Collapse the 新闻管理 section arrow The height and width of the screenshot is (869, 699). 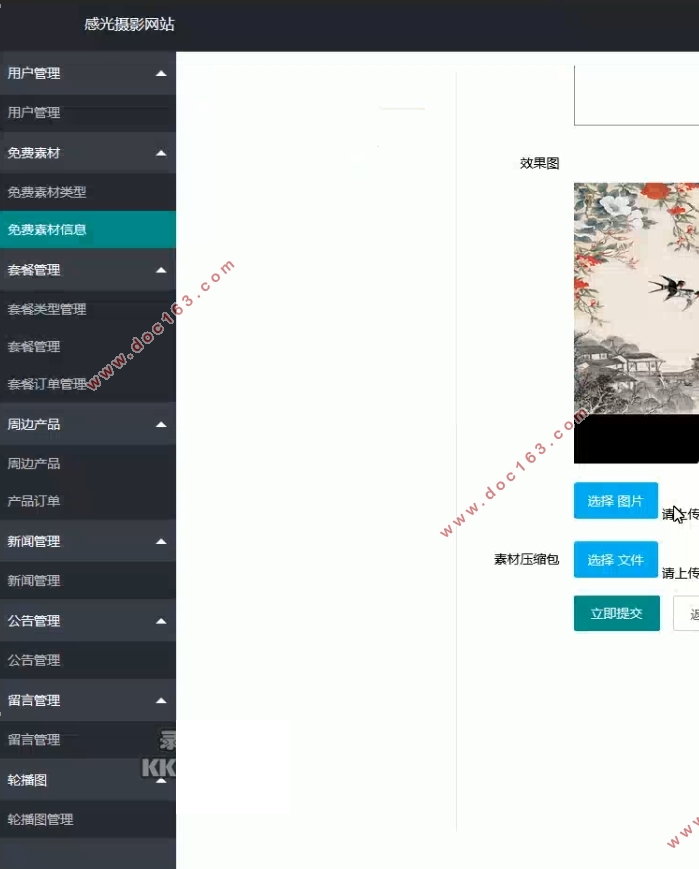point(161,541)
